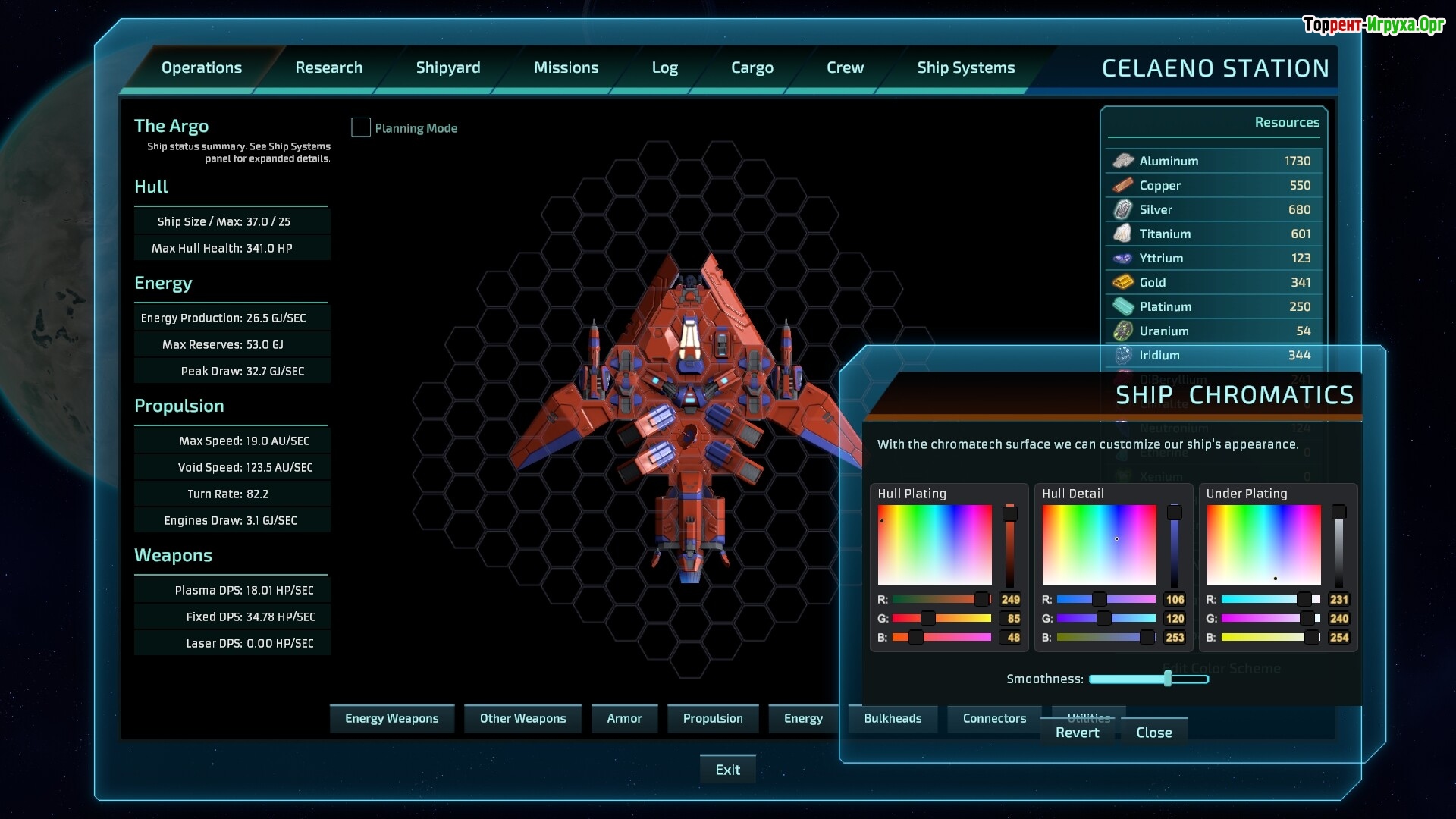Switch to the Ship Systems tab
Viewport: 1456px width, 819px height.
click(965, 67)
